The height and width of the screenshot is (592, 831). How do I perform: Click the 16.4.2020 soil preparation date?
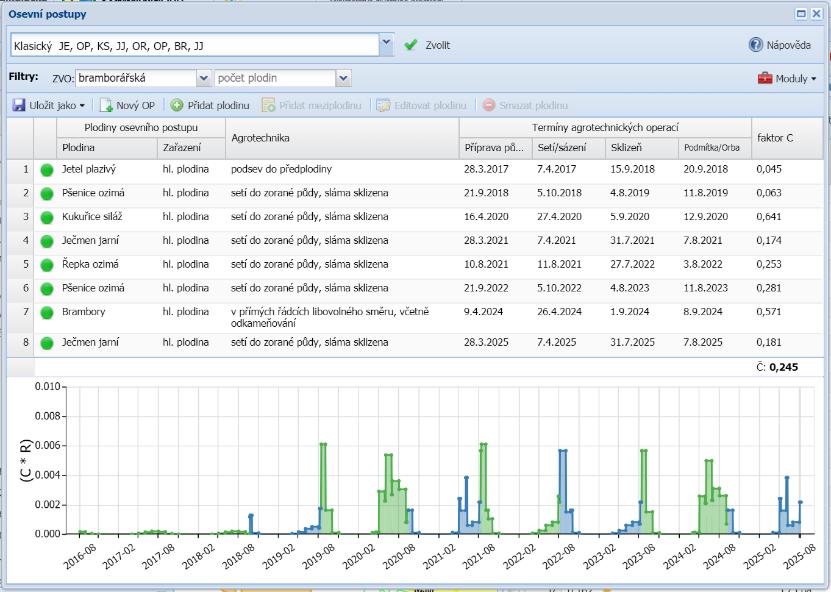486,217
